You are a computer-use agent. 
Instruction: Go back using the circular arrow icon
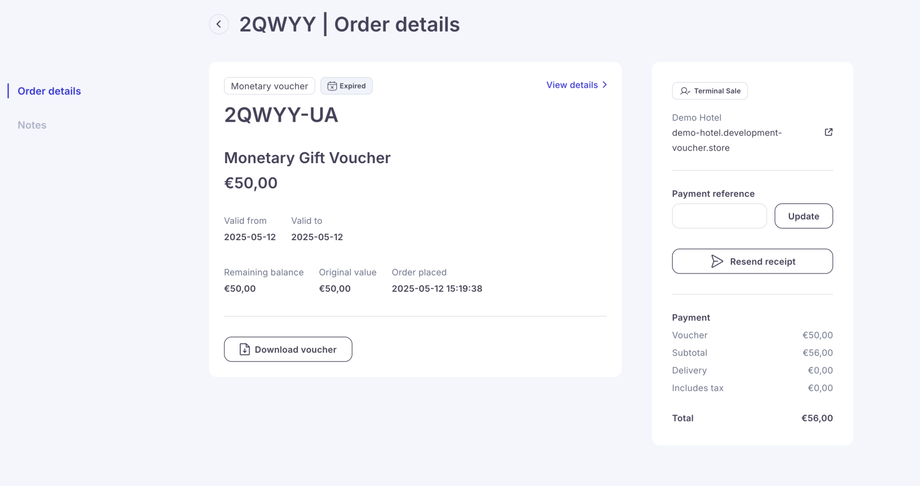219,24
